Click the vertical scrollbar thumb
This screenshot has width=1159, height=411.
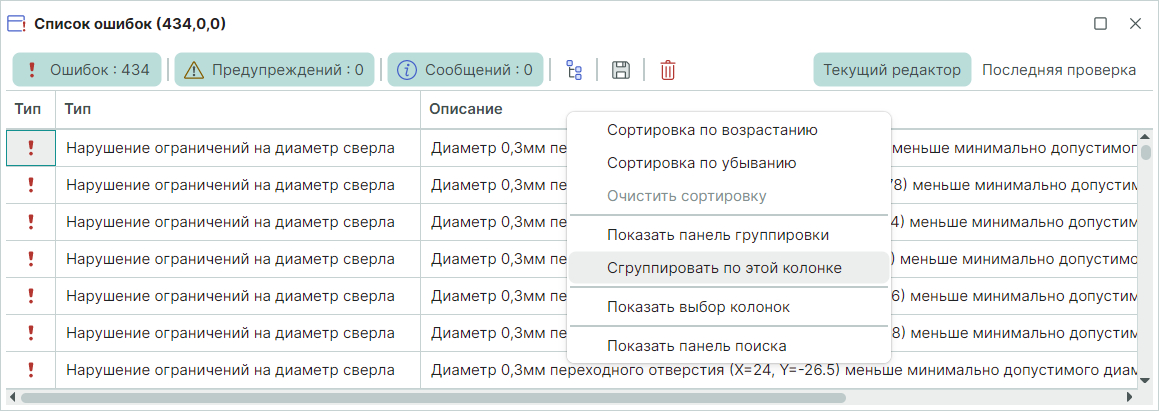coord(1146,152)
